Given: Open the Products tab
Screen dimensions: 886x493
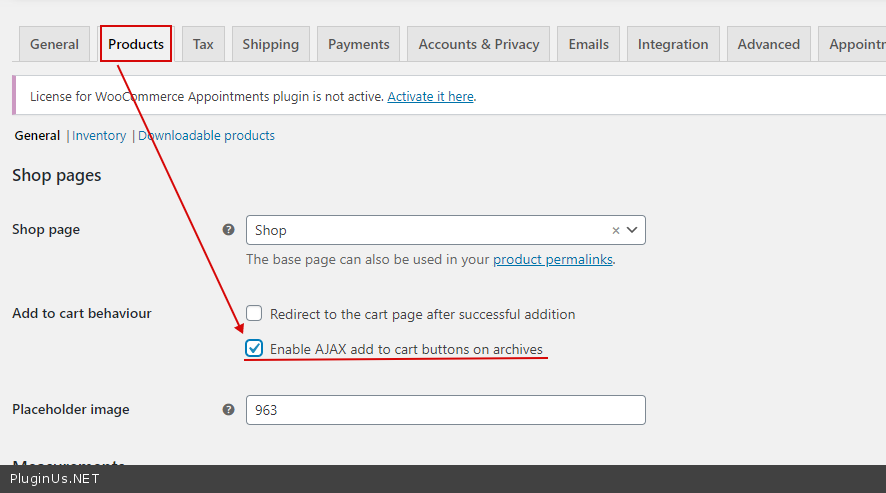Looking at the screenshot, I should tap(136, 44).
